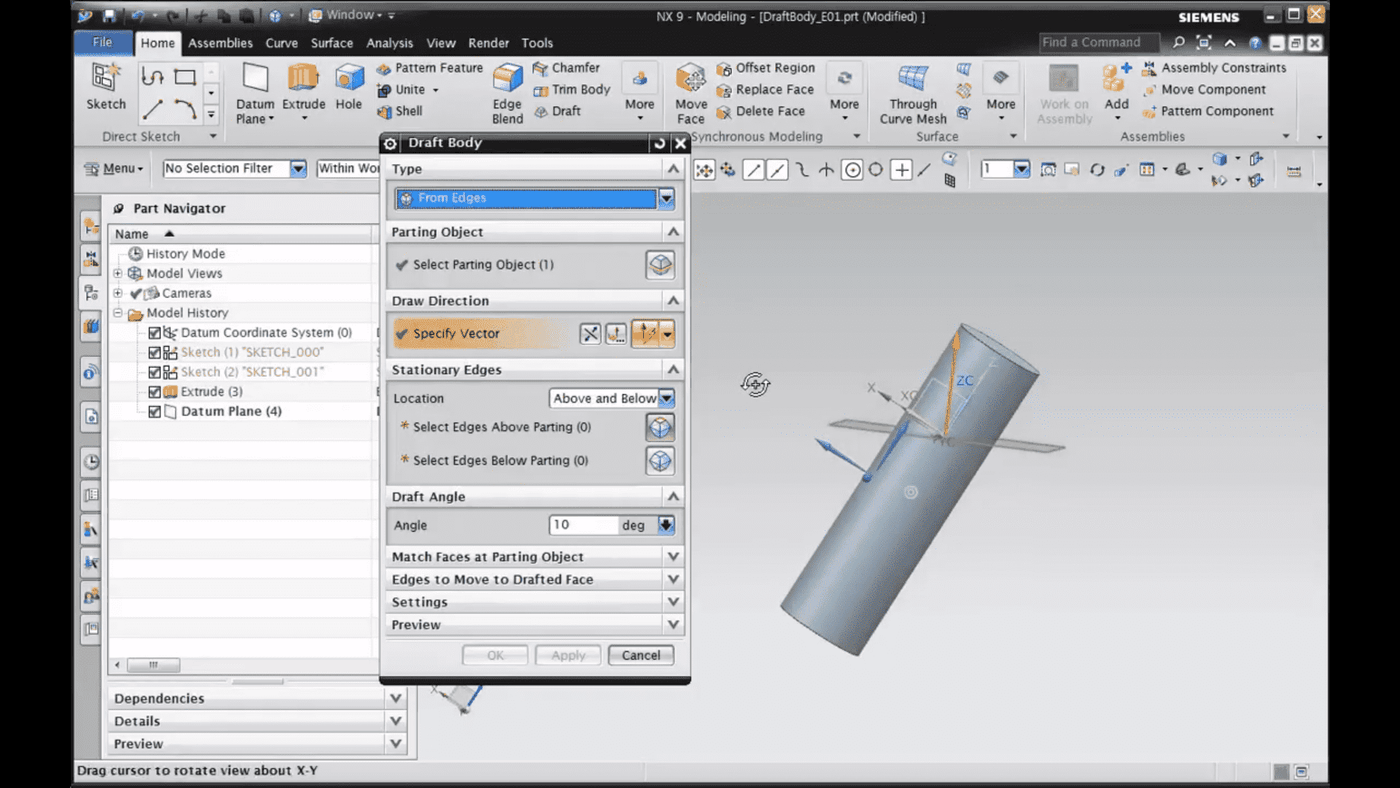Switch to the Surface tab
1400x788 pixels.
pyautogui.click(x=331, y=43)
